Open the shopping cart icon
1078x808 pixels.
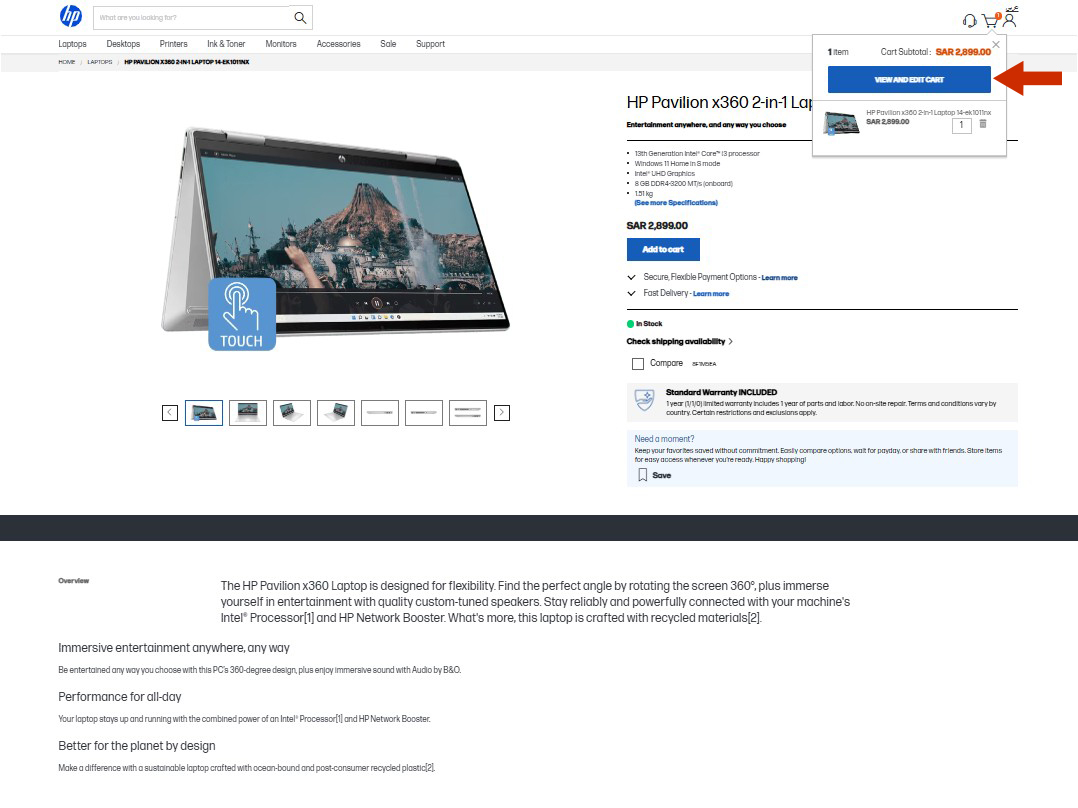pyautogui.click(x=990, y=21)
